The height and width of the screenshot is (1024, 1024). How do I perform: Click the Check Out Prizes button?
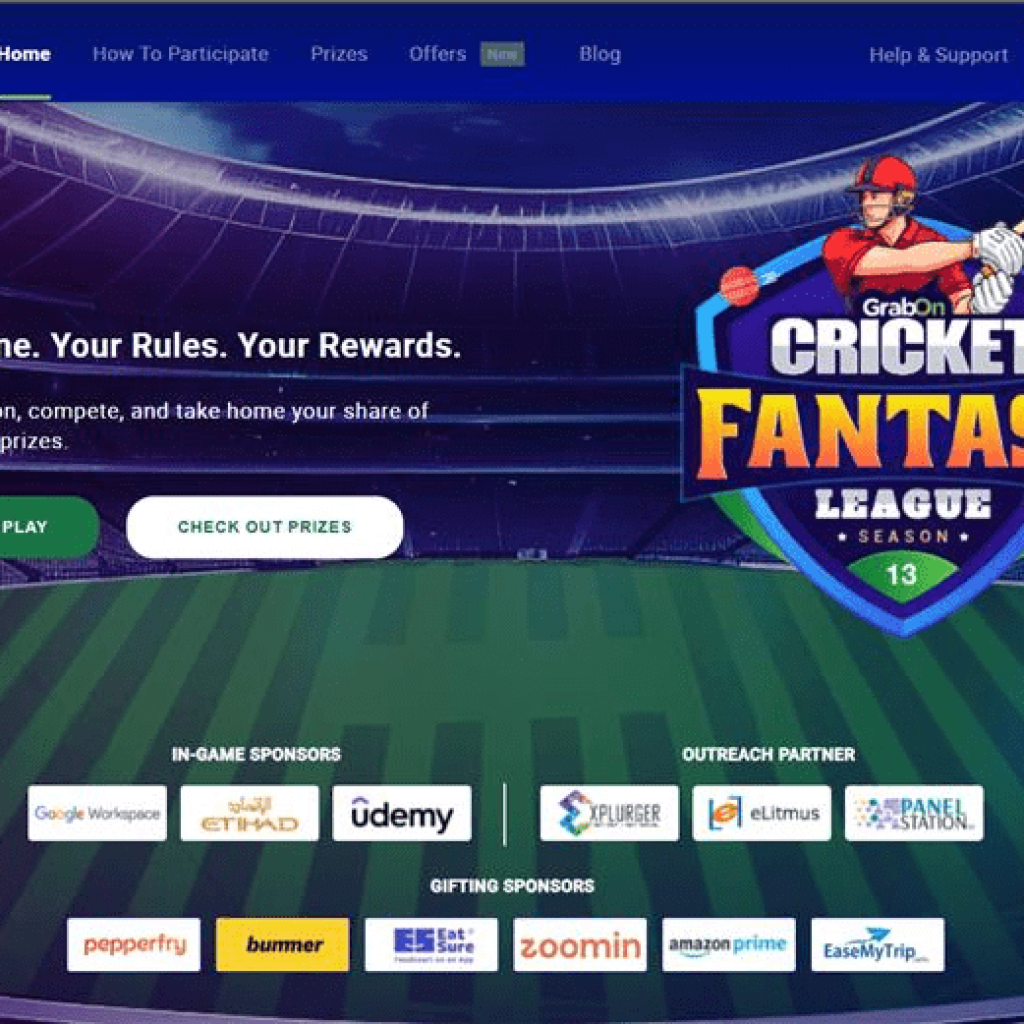tap(264, 527)
